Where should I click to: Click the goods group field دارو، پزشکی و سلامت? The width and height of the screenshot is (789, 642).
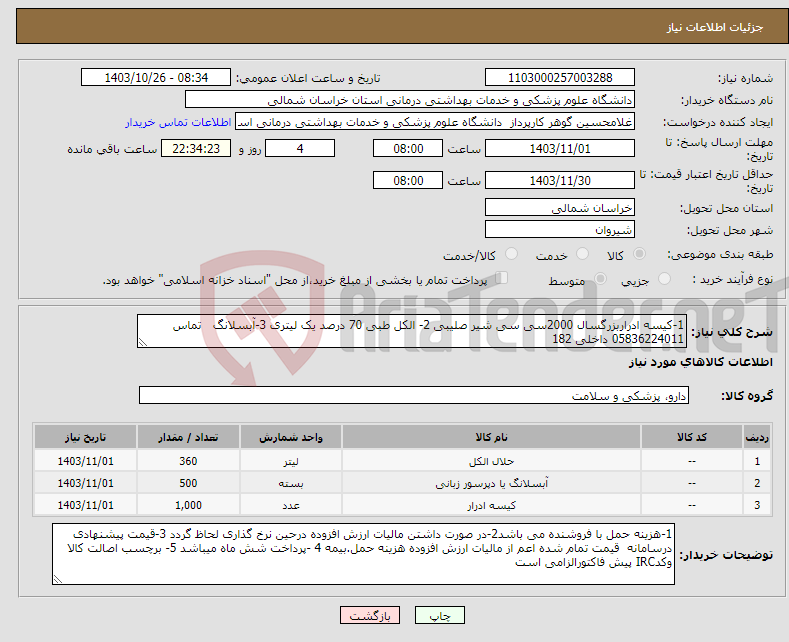click(414, 395)
